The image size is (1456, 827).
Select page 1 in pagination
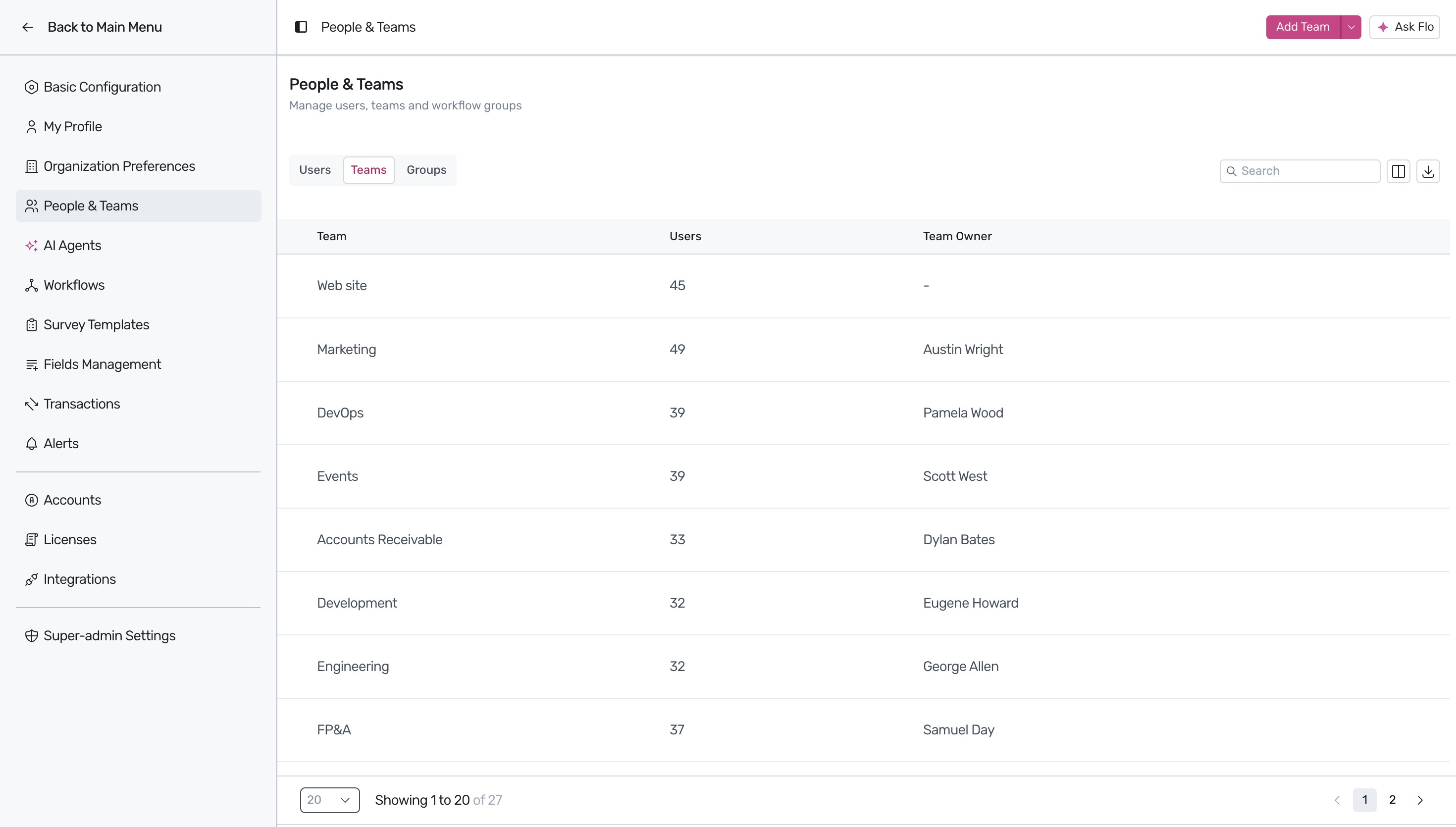pyautogui.click(x=1364, y=800)
